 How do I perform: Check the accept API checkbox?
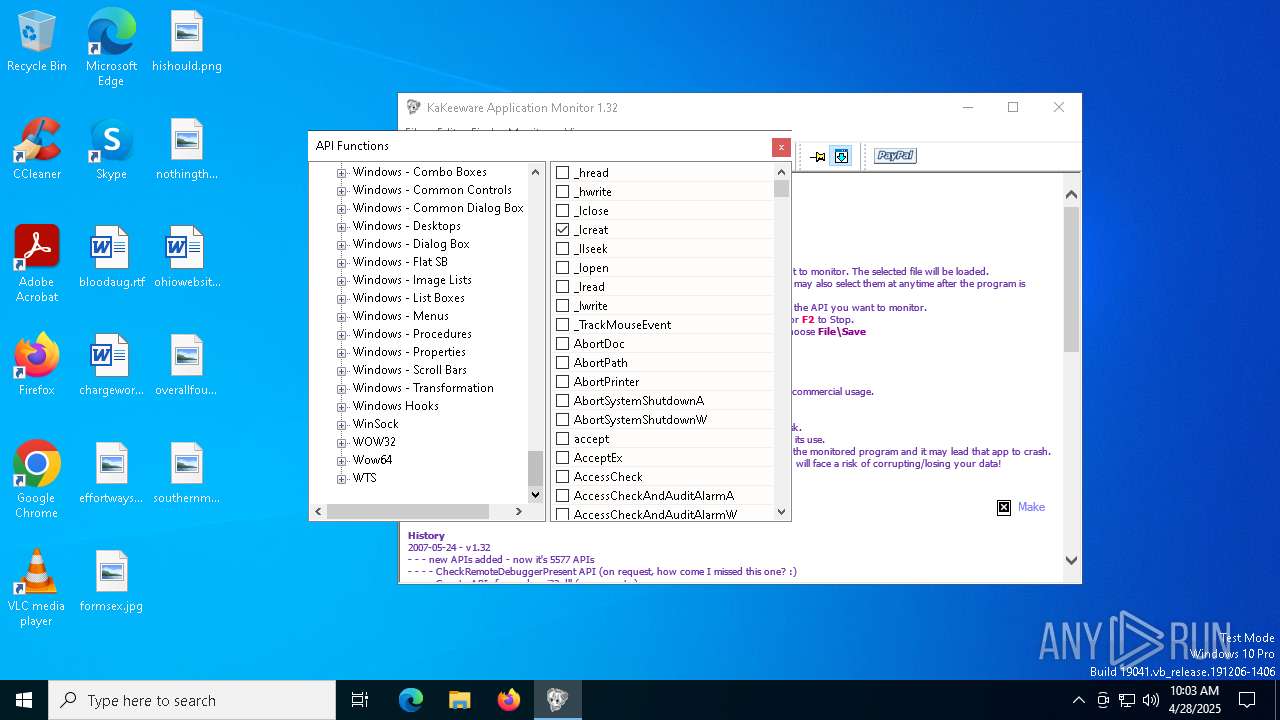[x=562, y=439]
